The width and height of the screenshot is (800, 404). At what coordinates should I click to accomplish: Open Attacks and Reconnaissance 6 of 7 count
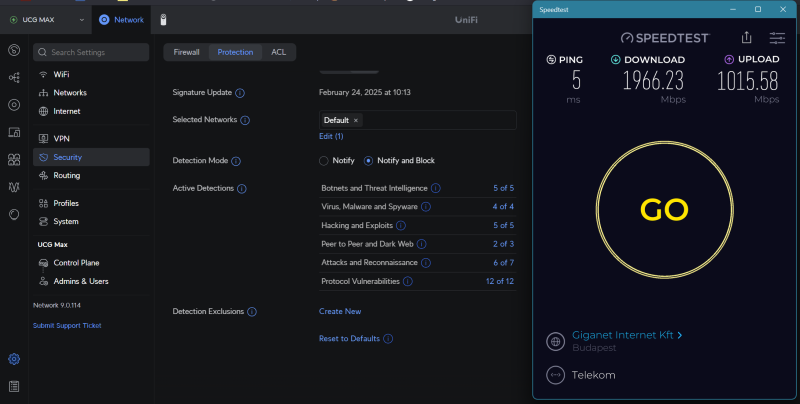504,263
